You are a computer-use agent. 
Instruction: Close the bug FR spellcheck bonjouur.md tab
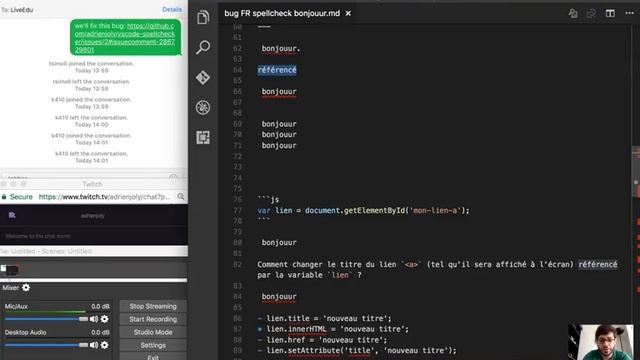coord(348,13)
